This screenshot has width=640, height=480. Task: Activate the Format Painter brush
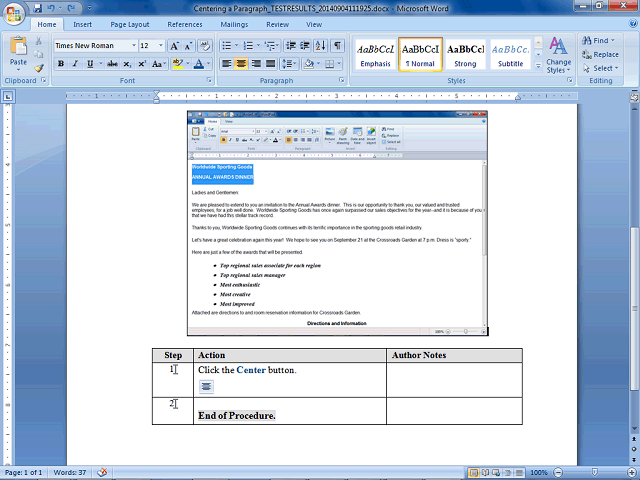39,68
